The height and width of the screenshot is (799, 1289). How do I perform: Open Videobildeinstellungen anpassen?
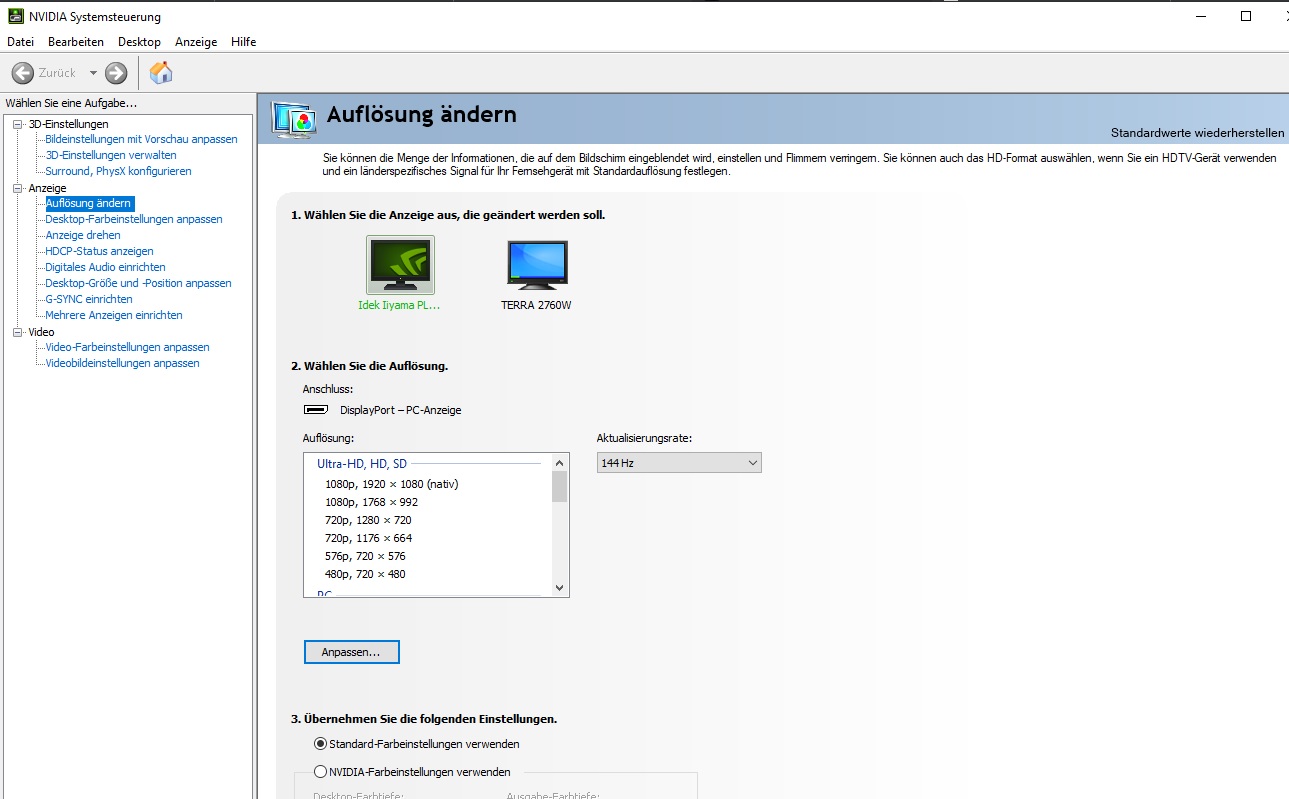122,363
